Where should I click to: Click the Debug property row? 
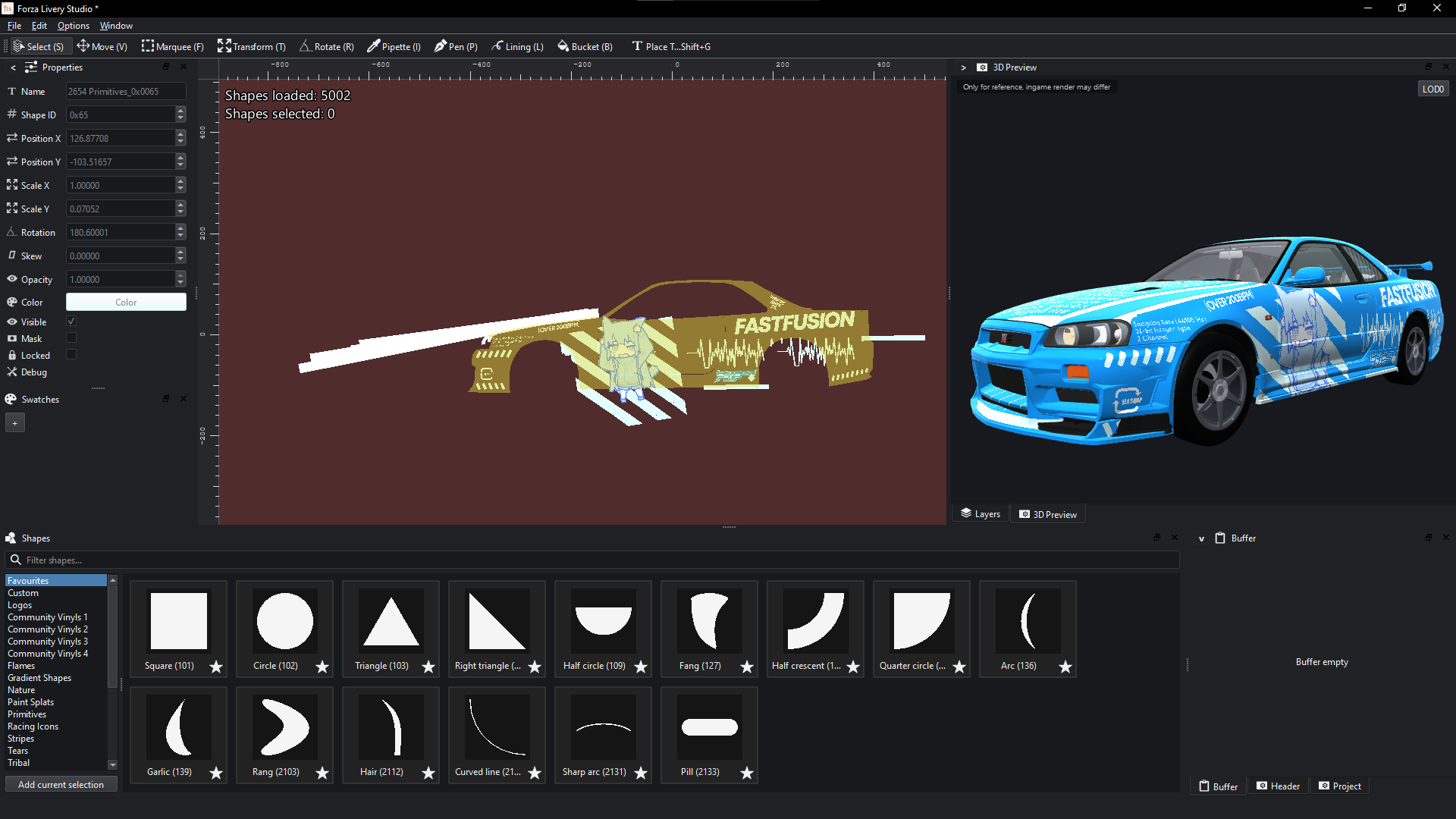point(27,372)
